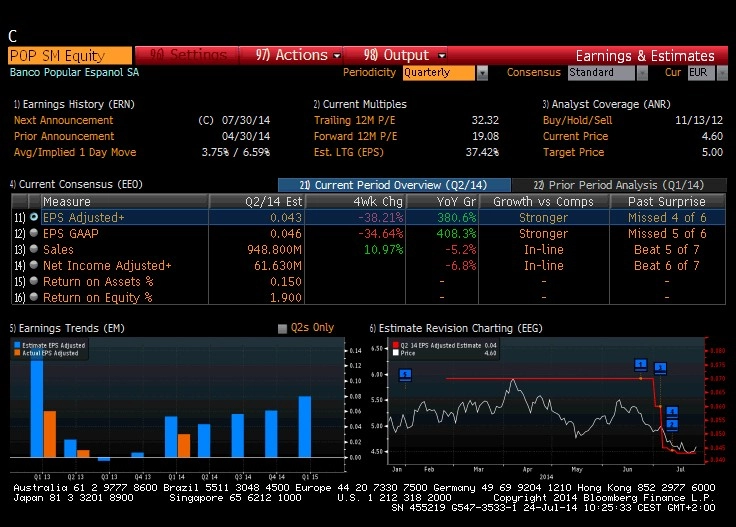Click EPS GAAP YoY growth 408.3%
The height and width of the screenshot is (527, 736).
(x=456, y=233)
